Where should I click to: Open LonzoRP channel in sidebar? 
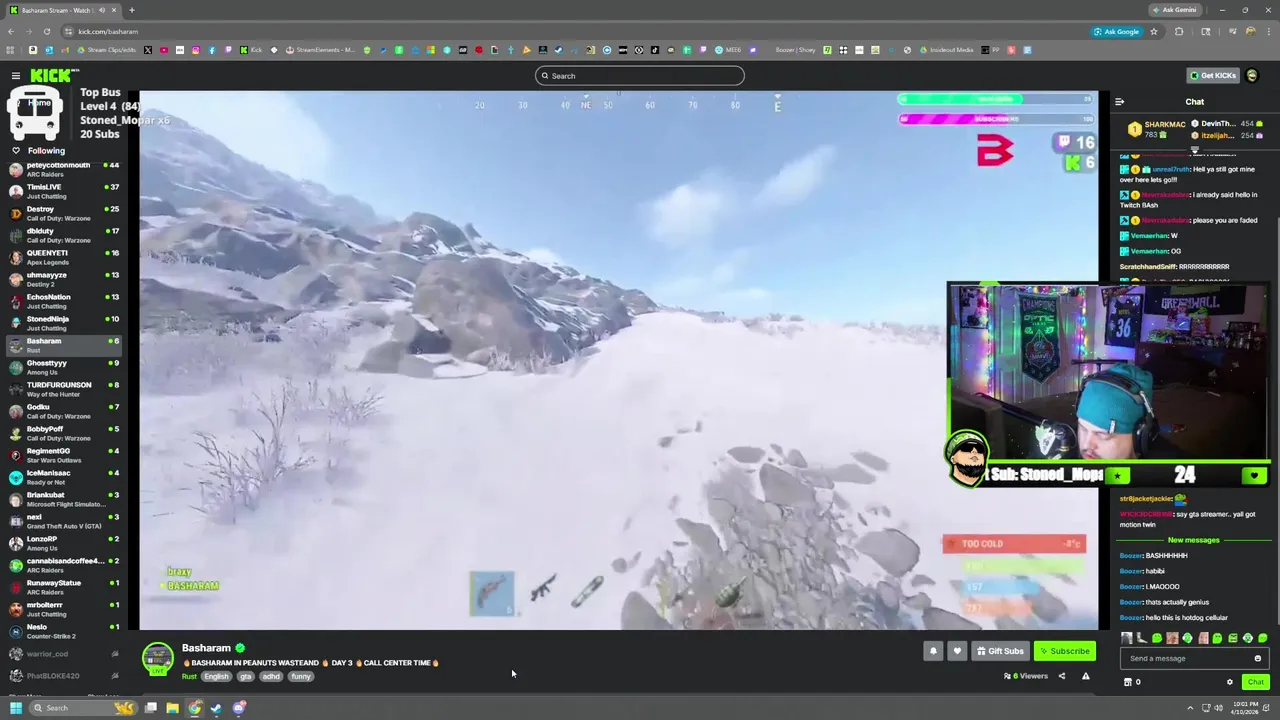pos(63,543)
